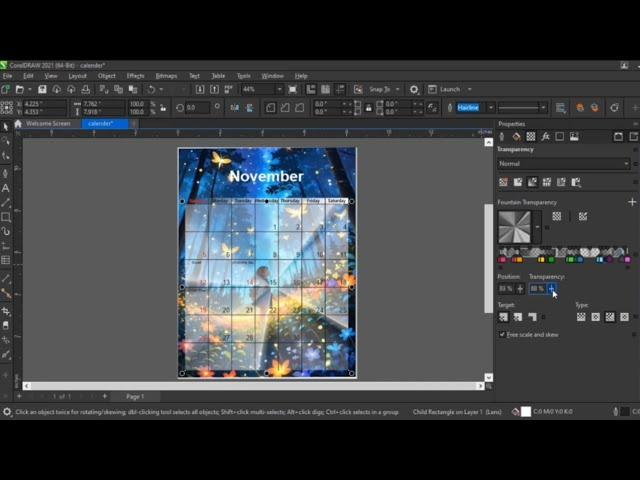Open the Fill tab in Properties
This screenshot has width=640, height=480.
pos(516,137)
